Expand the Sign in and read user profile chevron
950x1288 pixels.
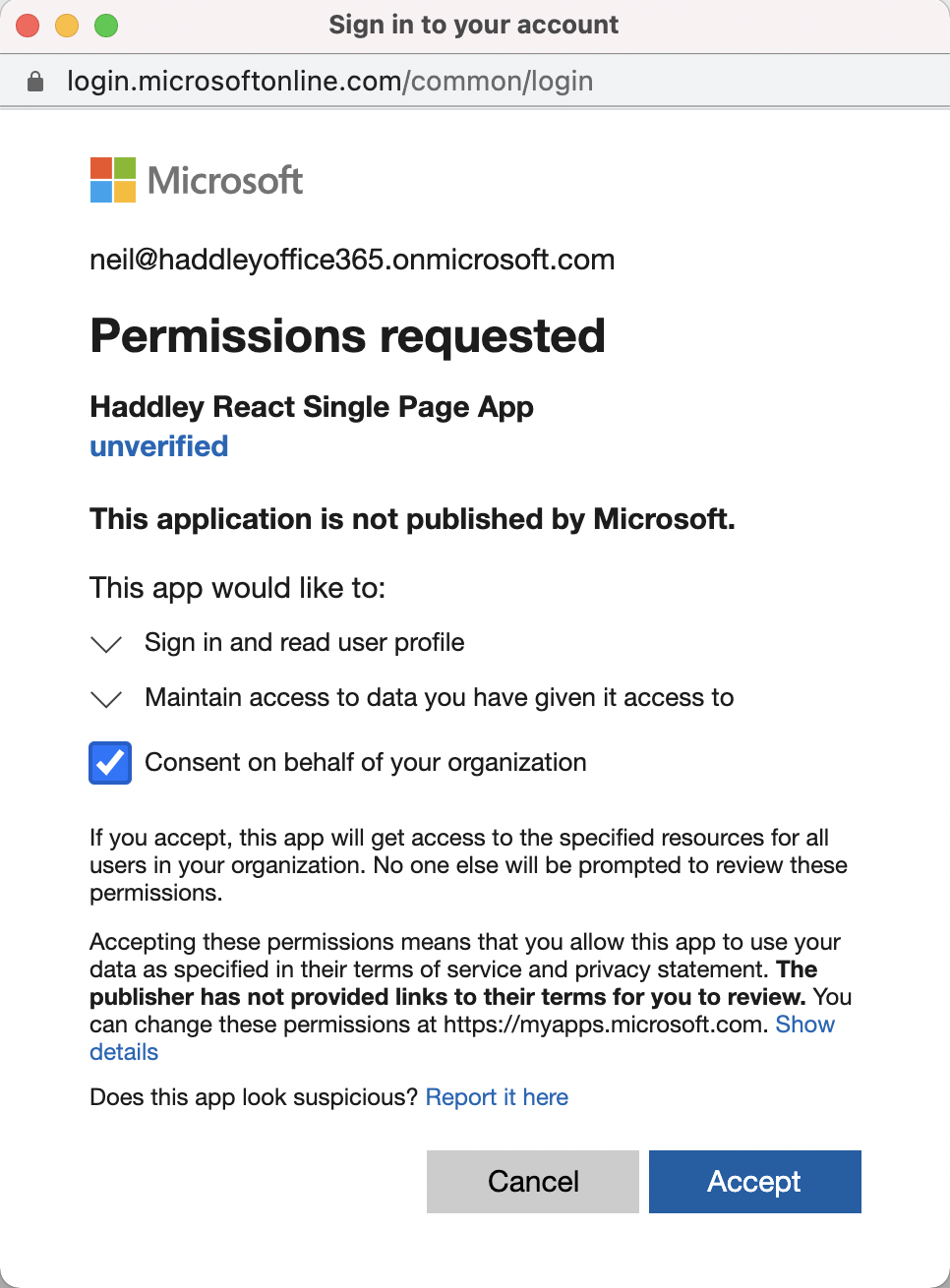106,644
